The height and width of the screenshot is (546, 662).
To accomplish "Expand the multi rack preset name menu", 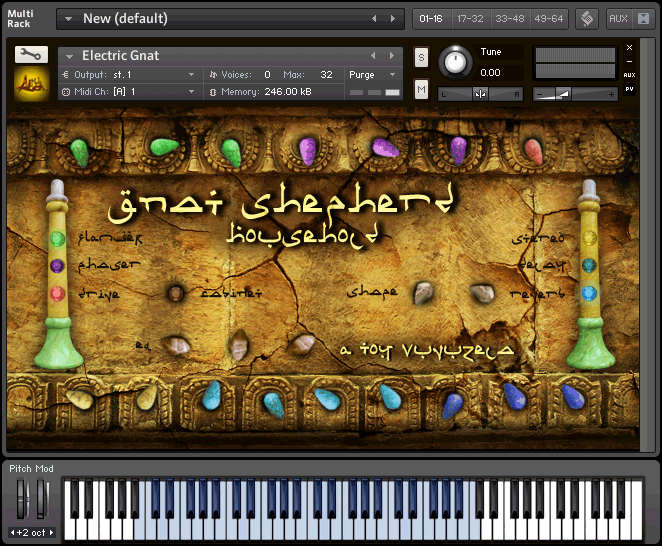I will (x=67, y=18).
